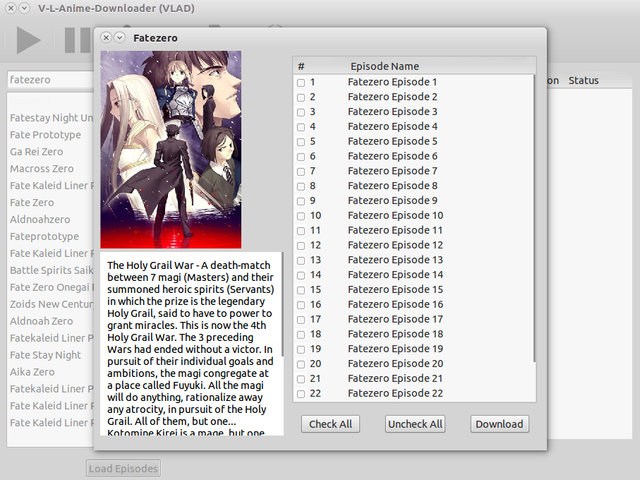Click the 'Fatezero Episode 12' name text

(395, 245)
